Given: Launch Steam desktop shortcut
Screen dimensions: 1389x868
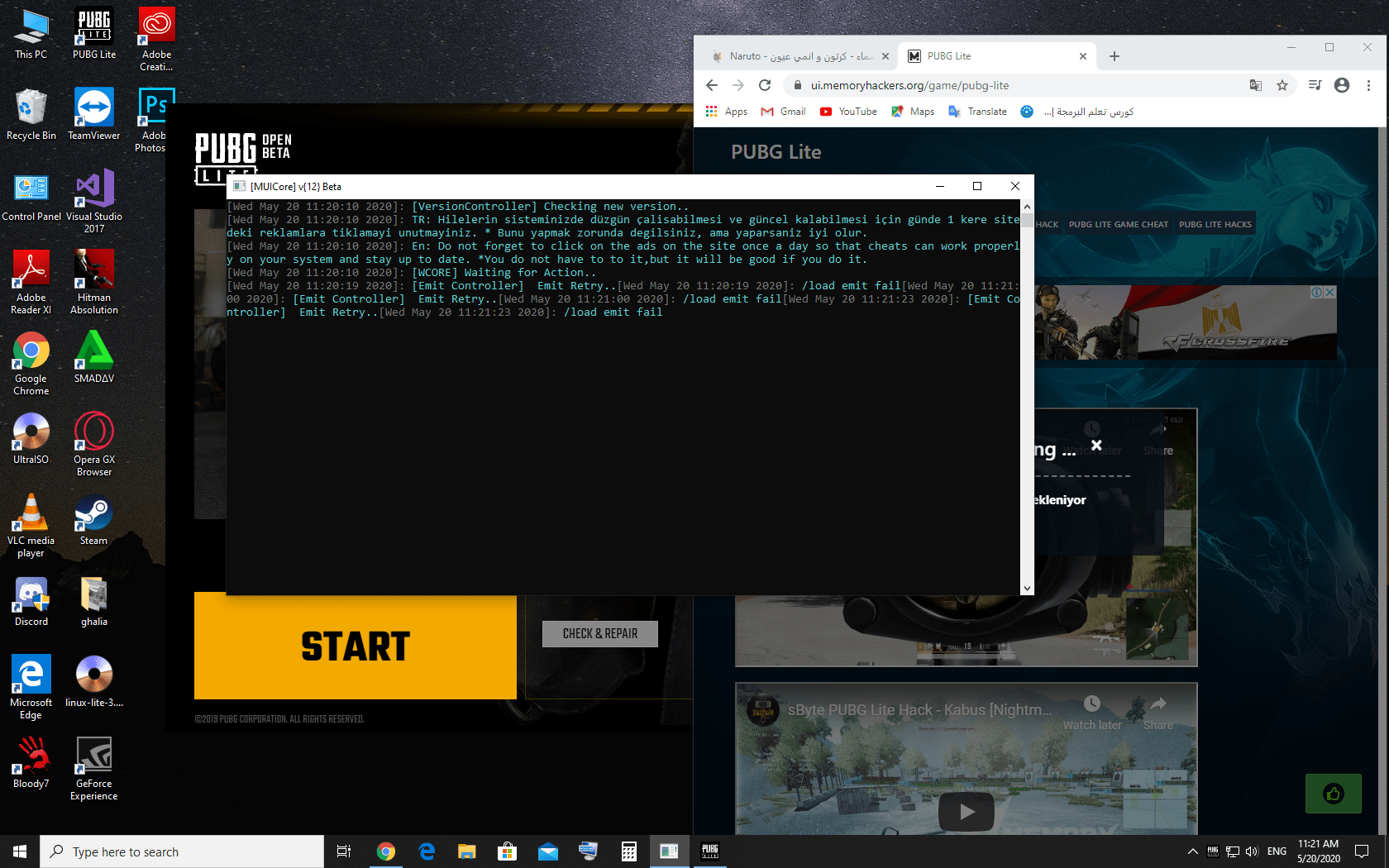Looking at the screenshot, I should coord(93,520).
